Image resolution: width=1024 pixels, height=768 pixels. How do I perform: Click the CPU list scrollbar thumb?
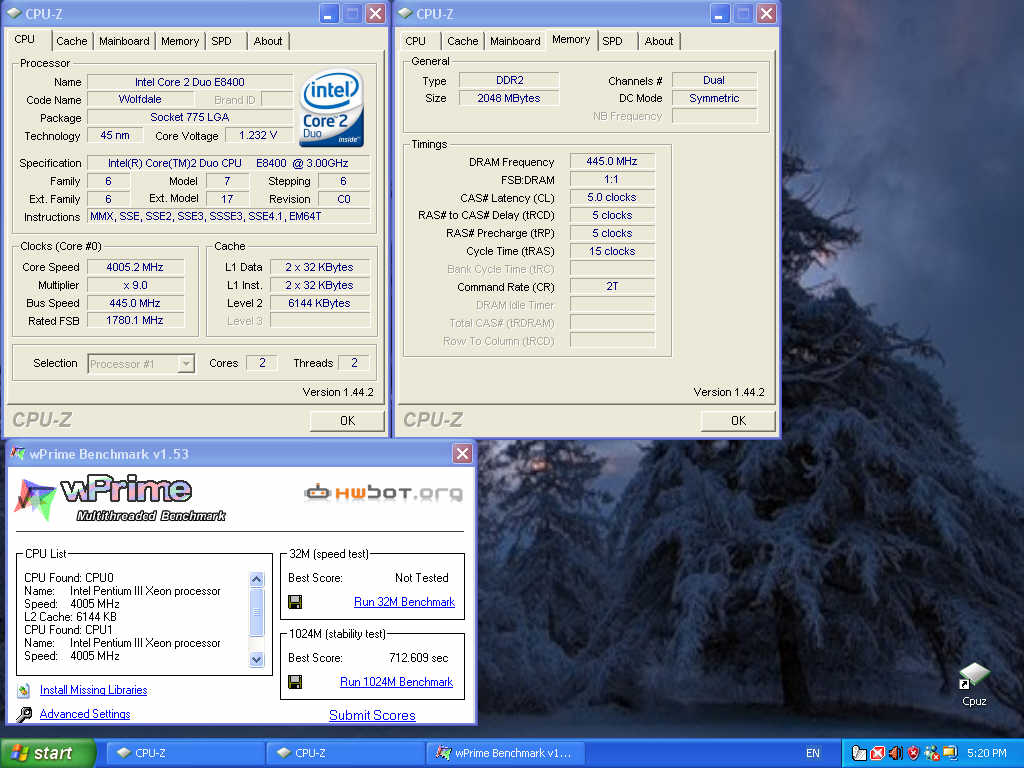coord(257,612)
